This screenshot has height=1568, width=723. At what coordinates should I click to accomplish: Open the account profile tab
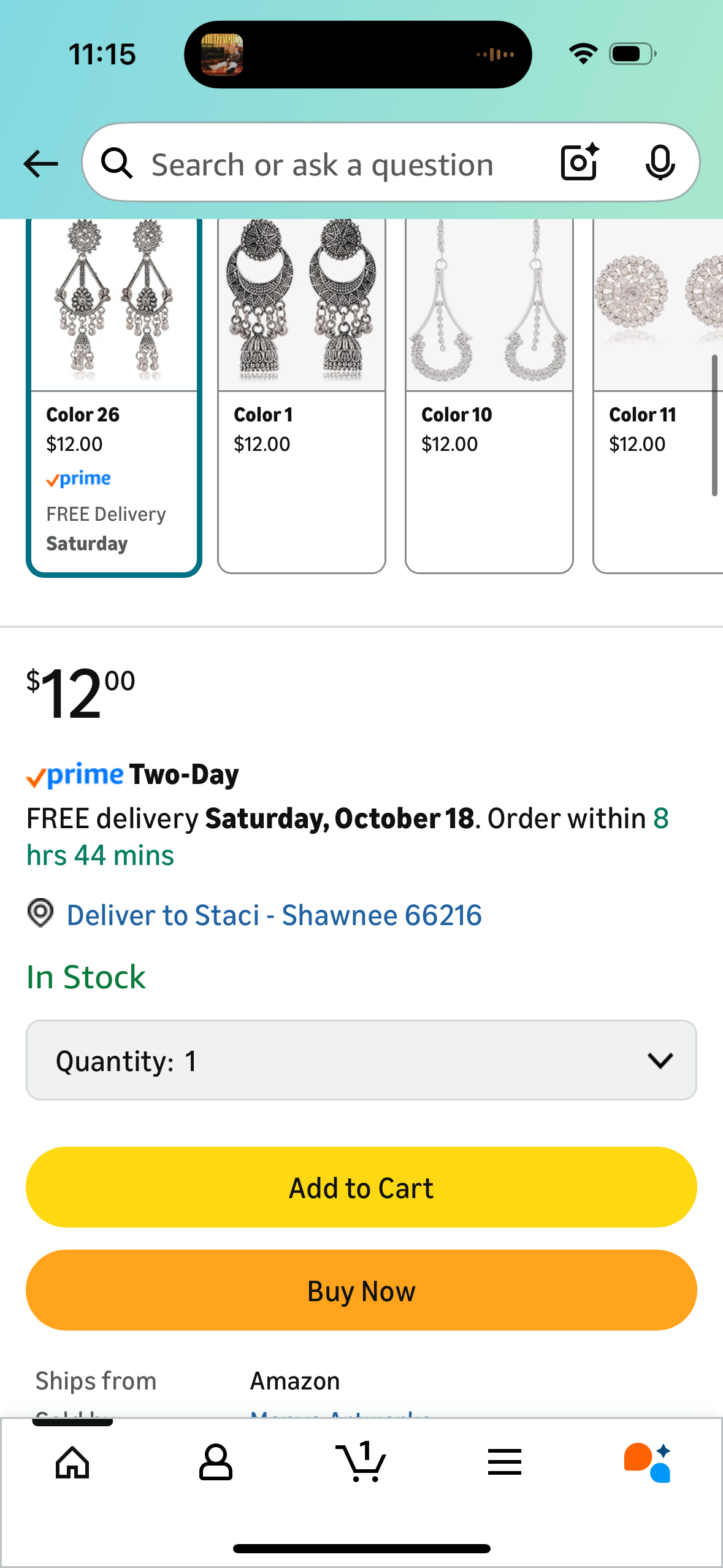(x=216, y=1462)
